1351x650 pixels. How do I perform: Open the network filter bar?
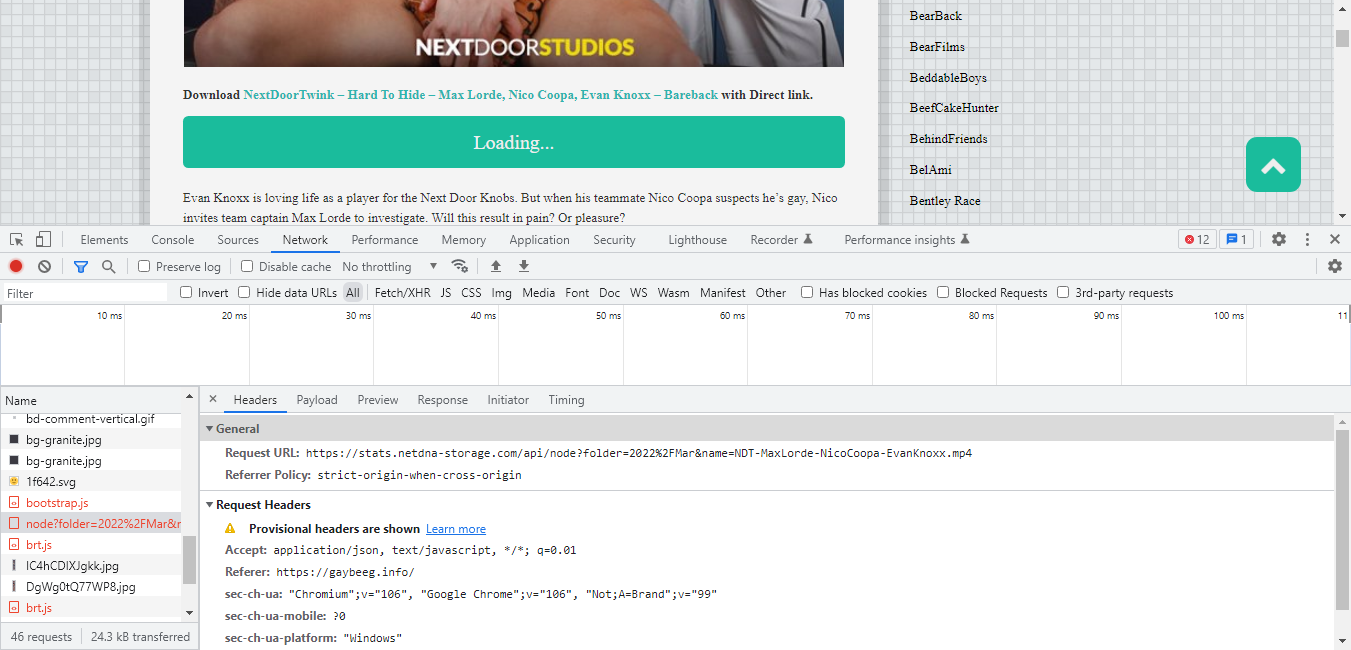pos(81,266)
